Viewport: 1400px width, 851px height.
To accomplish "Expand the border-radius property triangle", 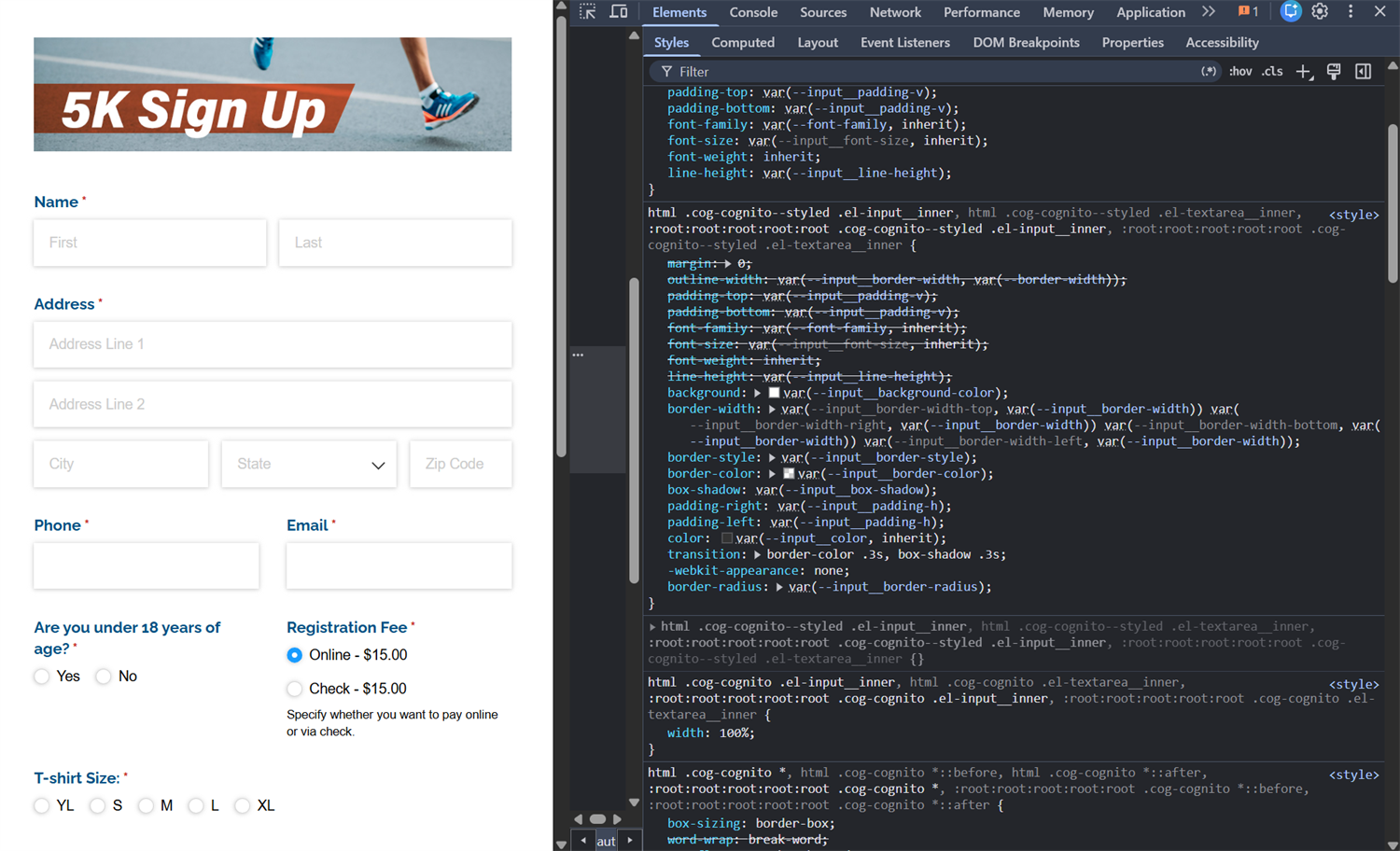I will pyautogui.click(x=779, y=587).
